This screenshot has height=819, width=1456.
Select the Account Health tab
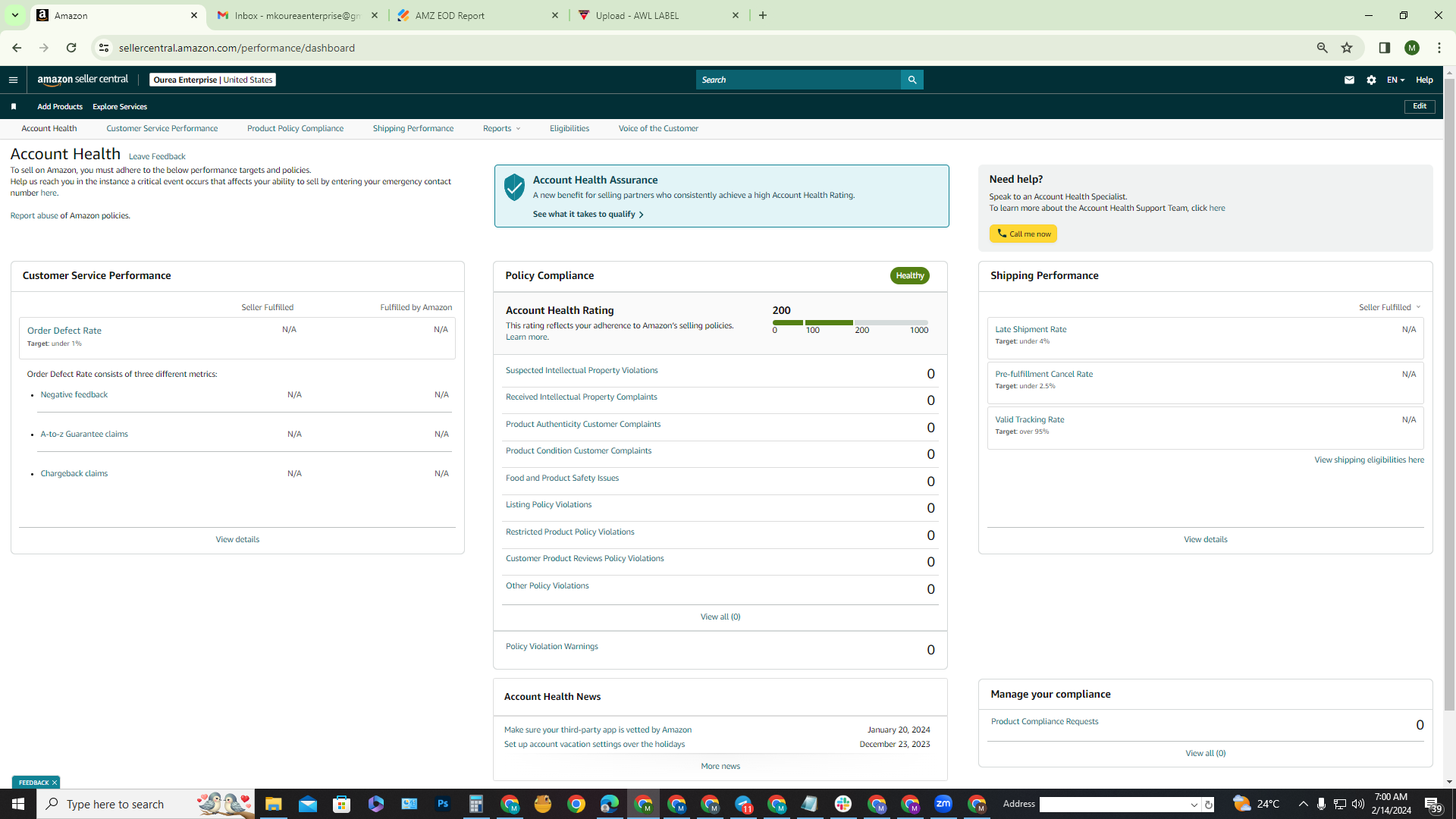[x=49, y=129]
